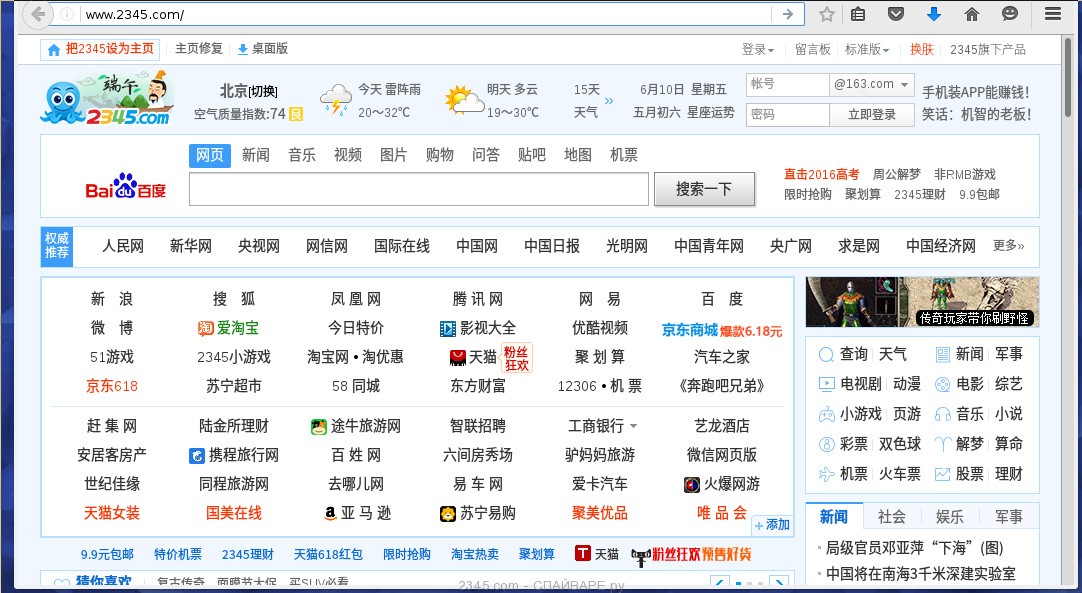Click the 换肤 skin change link
The width and height of the screenshot is (1082, 593).
pyautogui.click(x=921, y=49)
